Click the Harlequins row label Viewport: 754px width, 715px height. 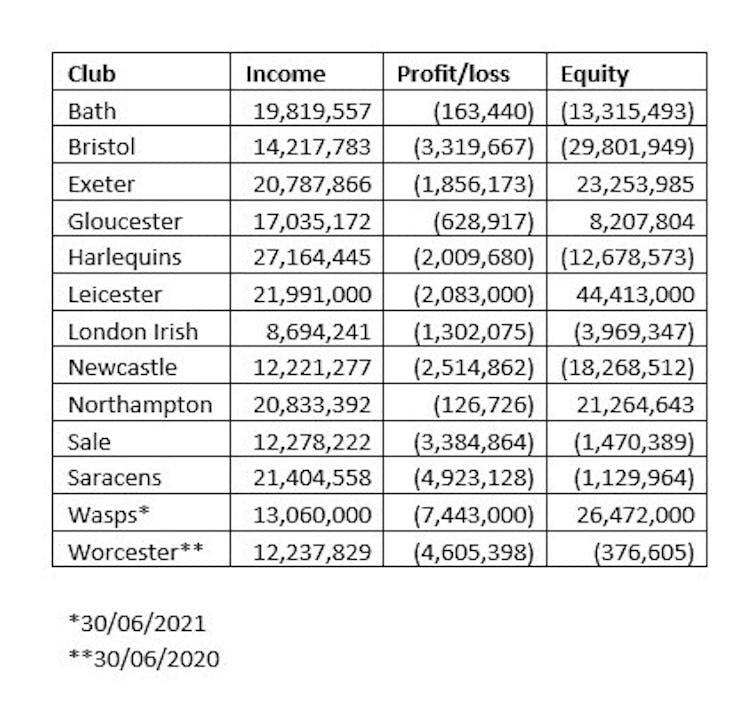click(x=125, y=257)
